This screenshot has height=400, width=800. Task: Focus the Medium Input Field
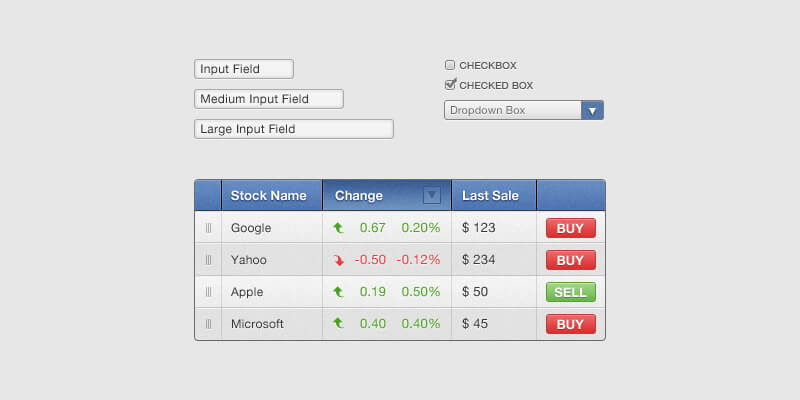click(268, 99)
